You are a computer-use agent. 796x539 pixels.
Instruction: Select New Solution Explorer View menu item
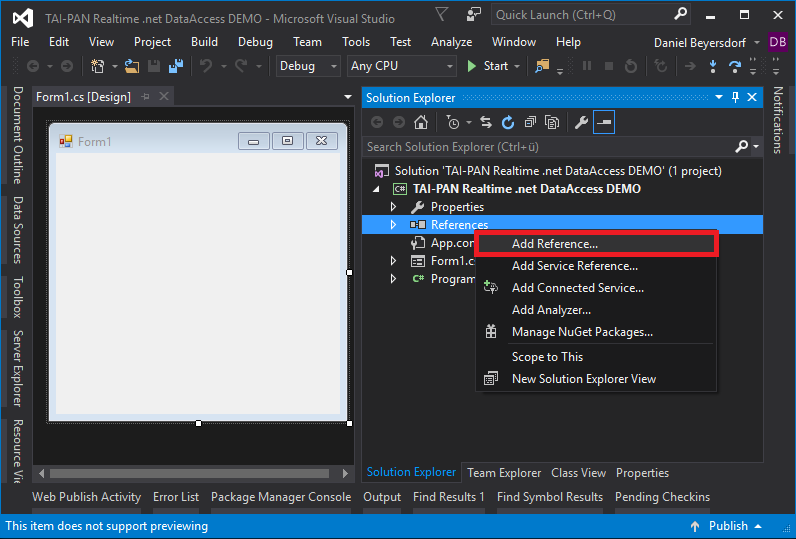[596, 379]
